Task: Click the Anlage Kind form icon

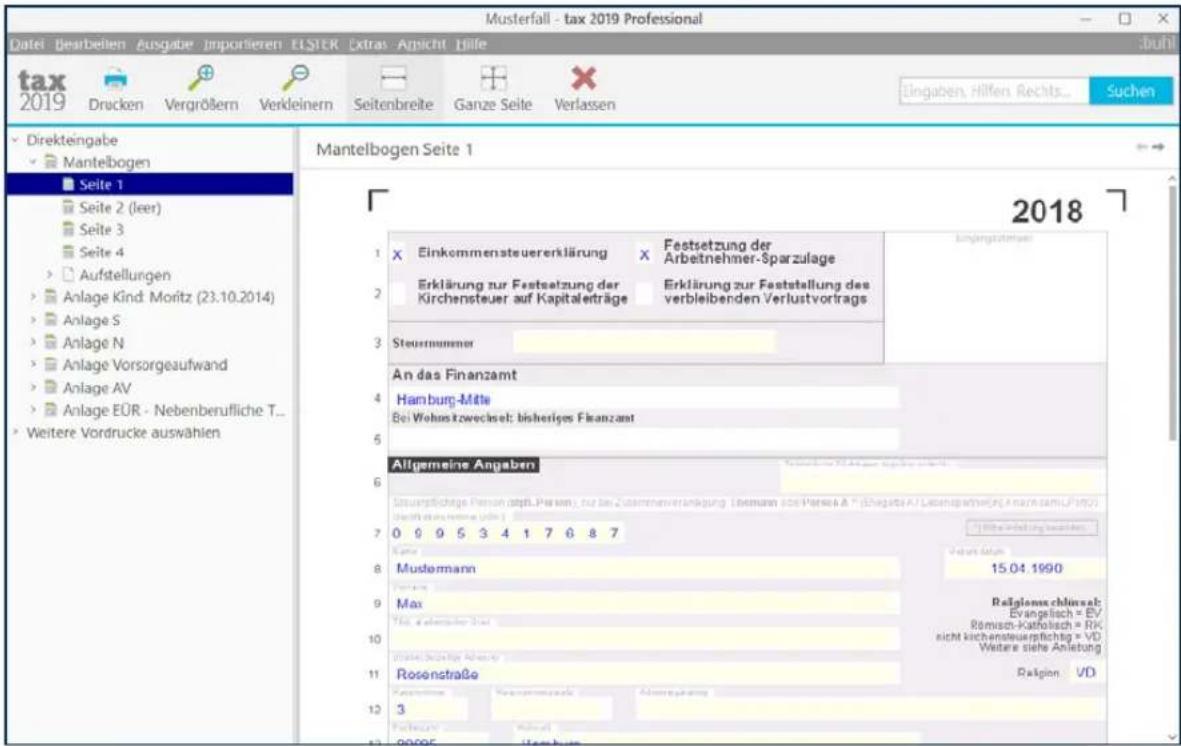Action: [x=51, y=297]
